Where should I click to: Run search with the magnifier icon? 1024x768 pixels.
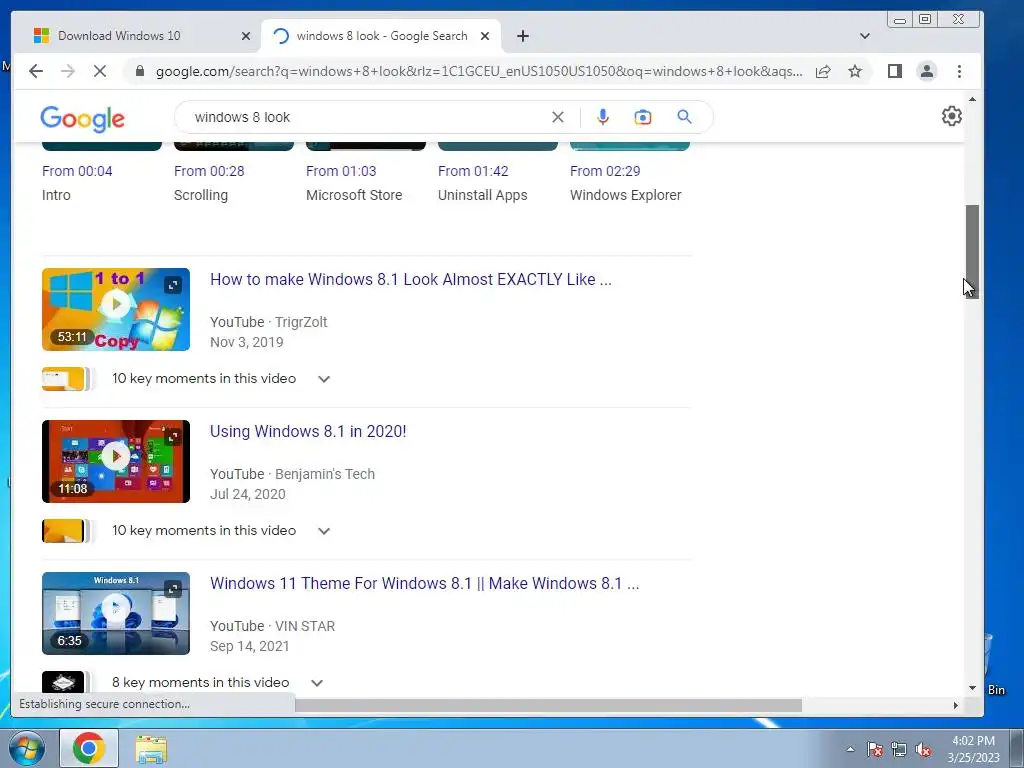point(684,117)
